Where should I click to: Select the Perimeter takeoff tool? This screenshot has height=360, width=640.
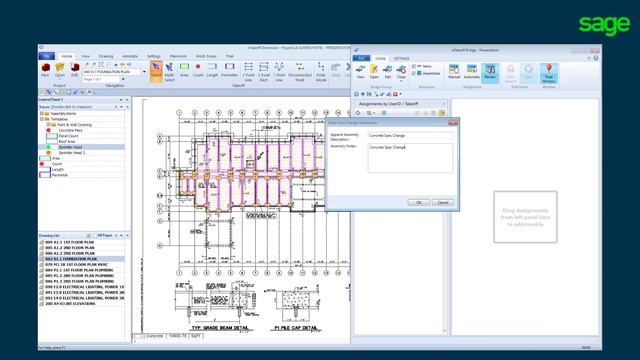point(229,70)
